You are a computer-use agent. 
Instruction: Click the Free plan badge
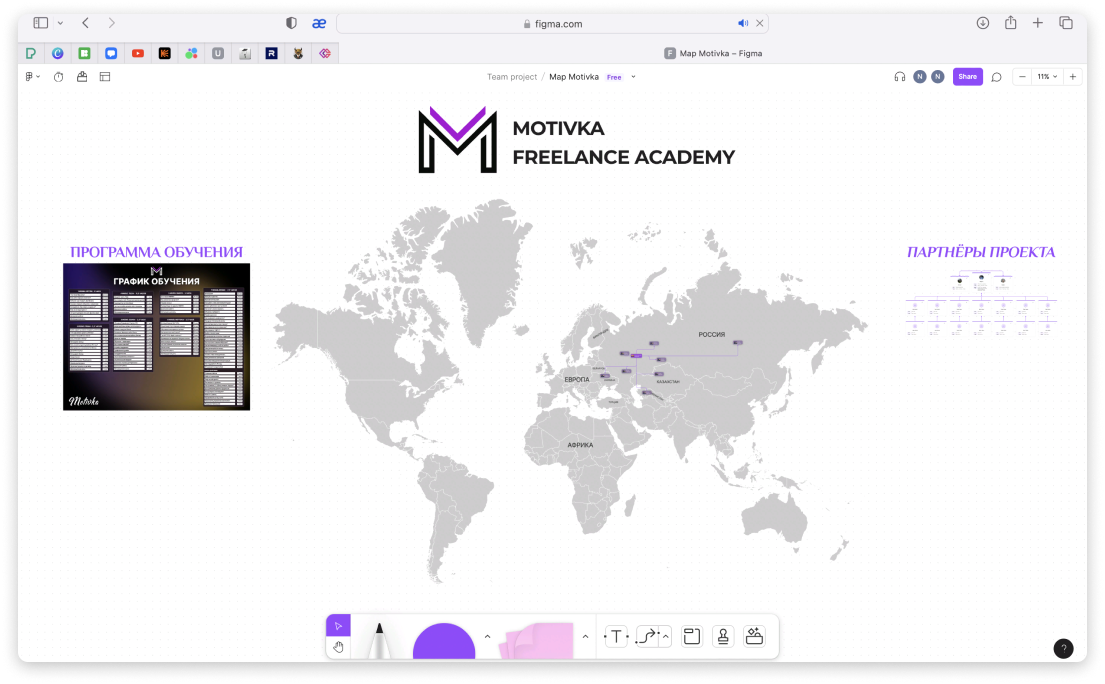(615, 77)
